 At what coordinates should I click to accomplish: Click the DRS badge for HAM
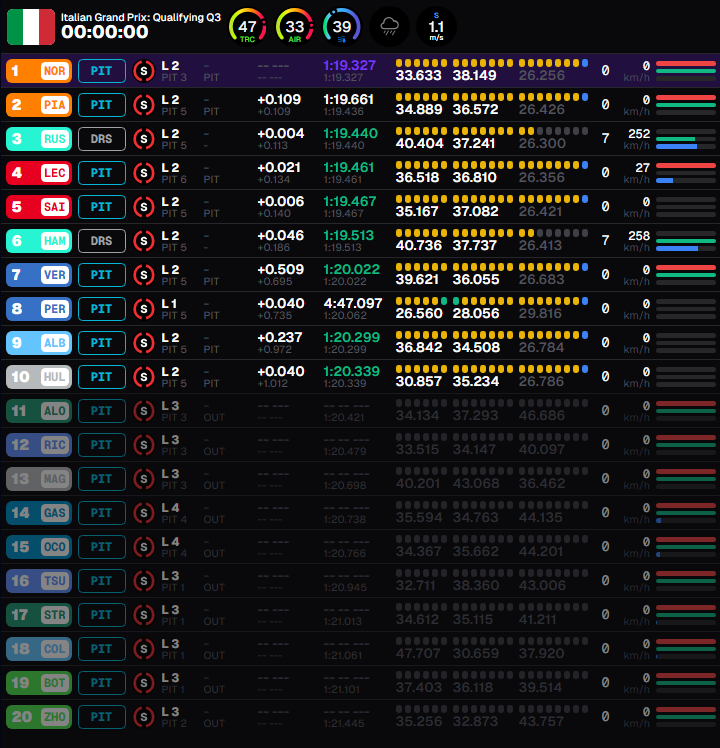[102, 241]
